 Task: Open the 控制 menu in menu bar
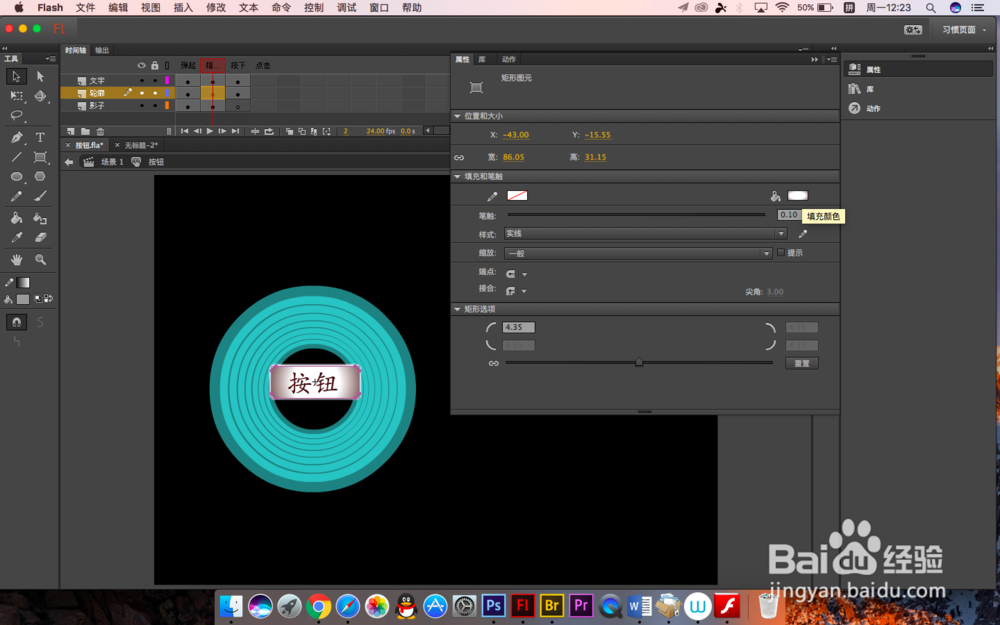[x=313, y=8]
